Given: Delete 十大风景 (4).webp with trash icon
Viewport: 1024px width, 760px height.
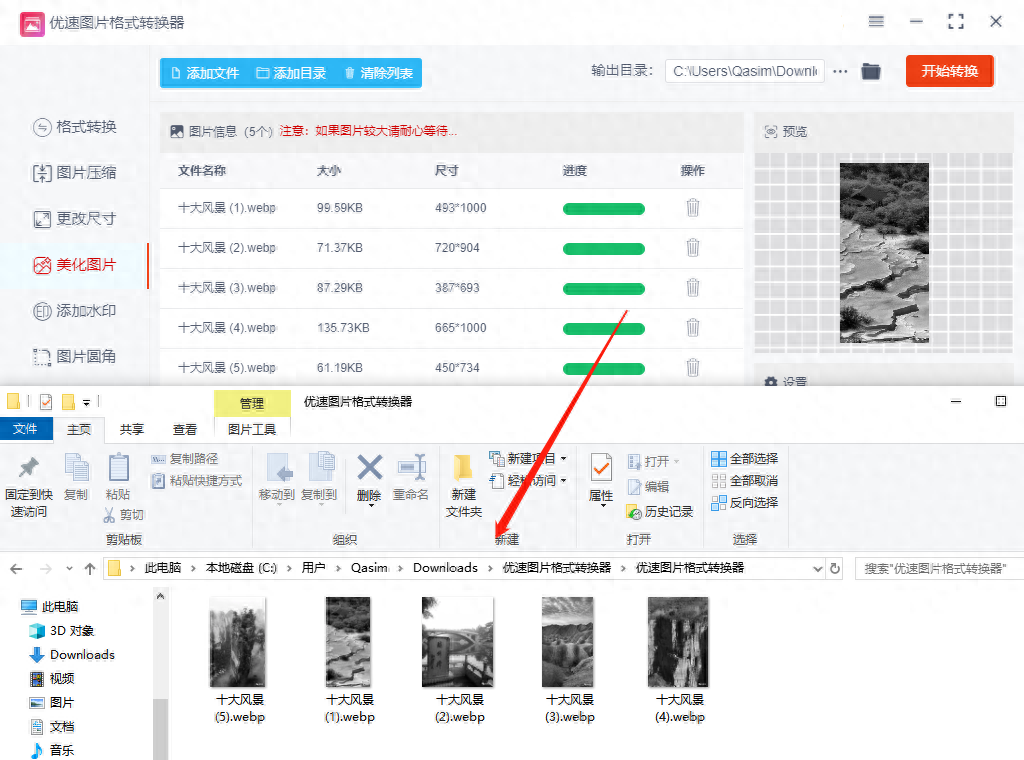Looking at the screenshot, I should click(x=693, y=327).
